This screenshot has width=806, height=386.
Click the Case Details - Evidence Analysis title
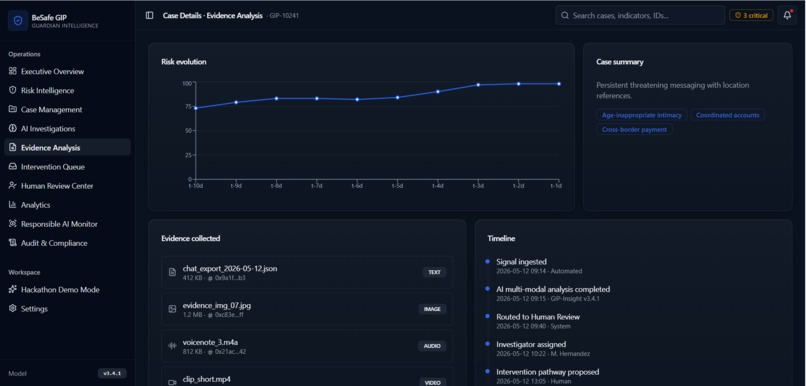pos(212,15)
